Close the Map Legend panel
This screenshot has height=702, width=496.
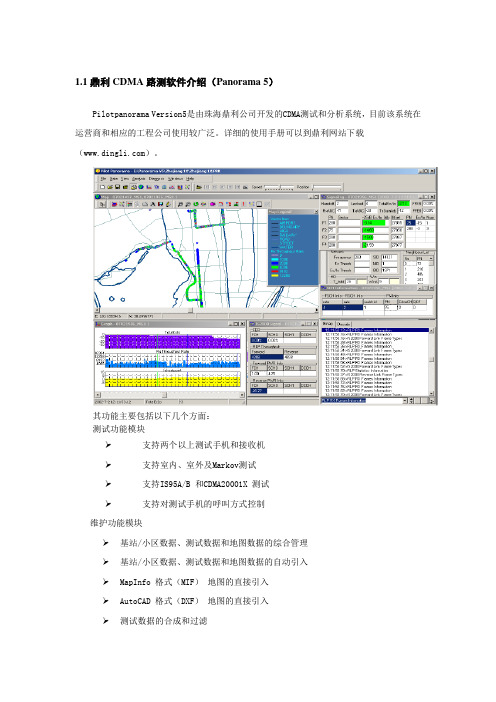tap(316, 211)
